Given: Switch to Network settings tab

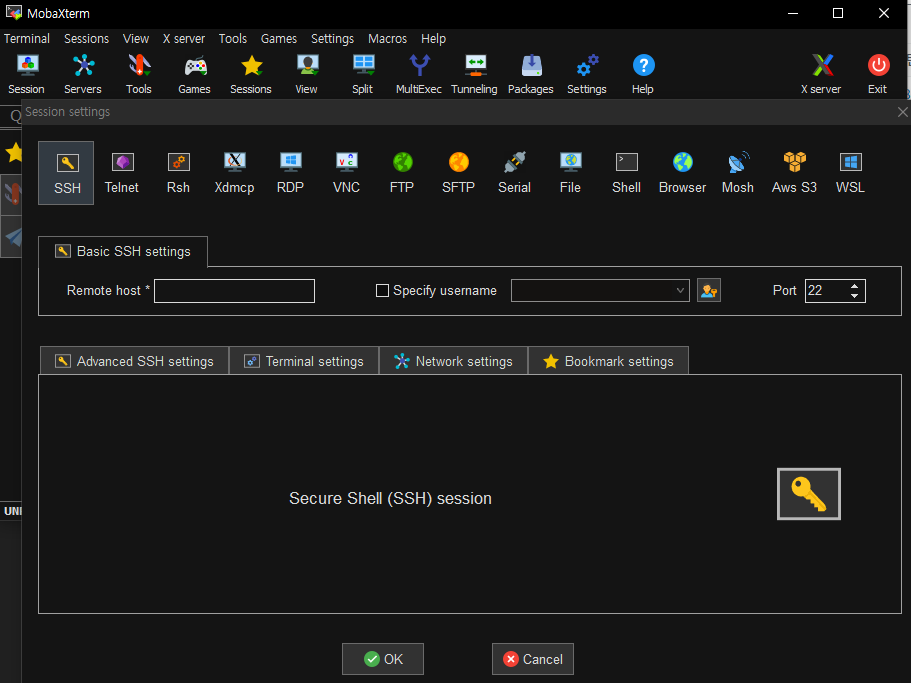Looking at the screenshot, I should click(453, 361).
